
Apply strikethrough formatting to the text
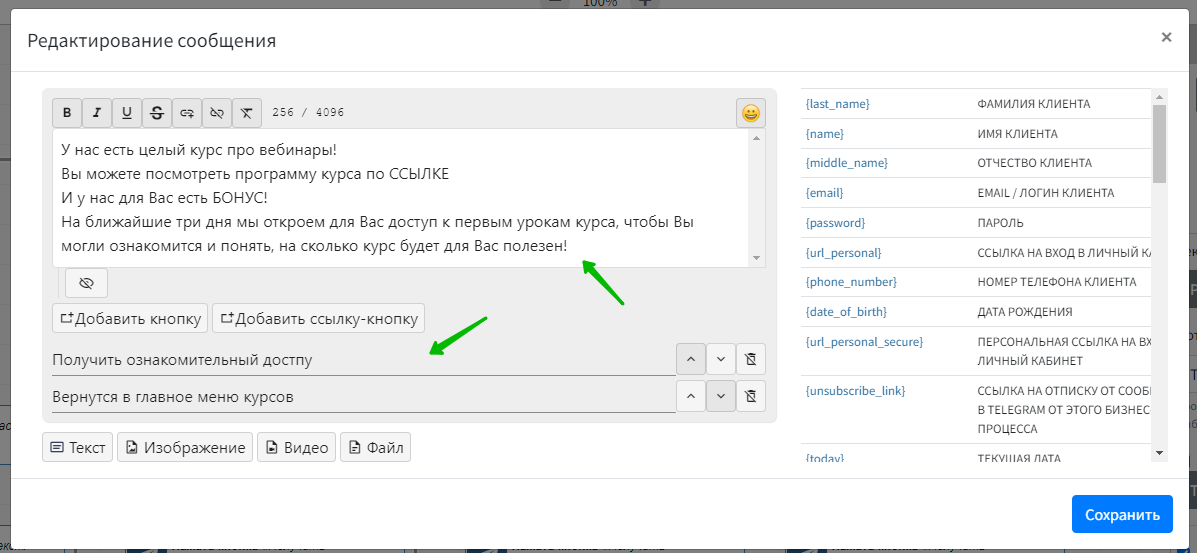(x=157, y=113)
